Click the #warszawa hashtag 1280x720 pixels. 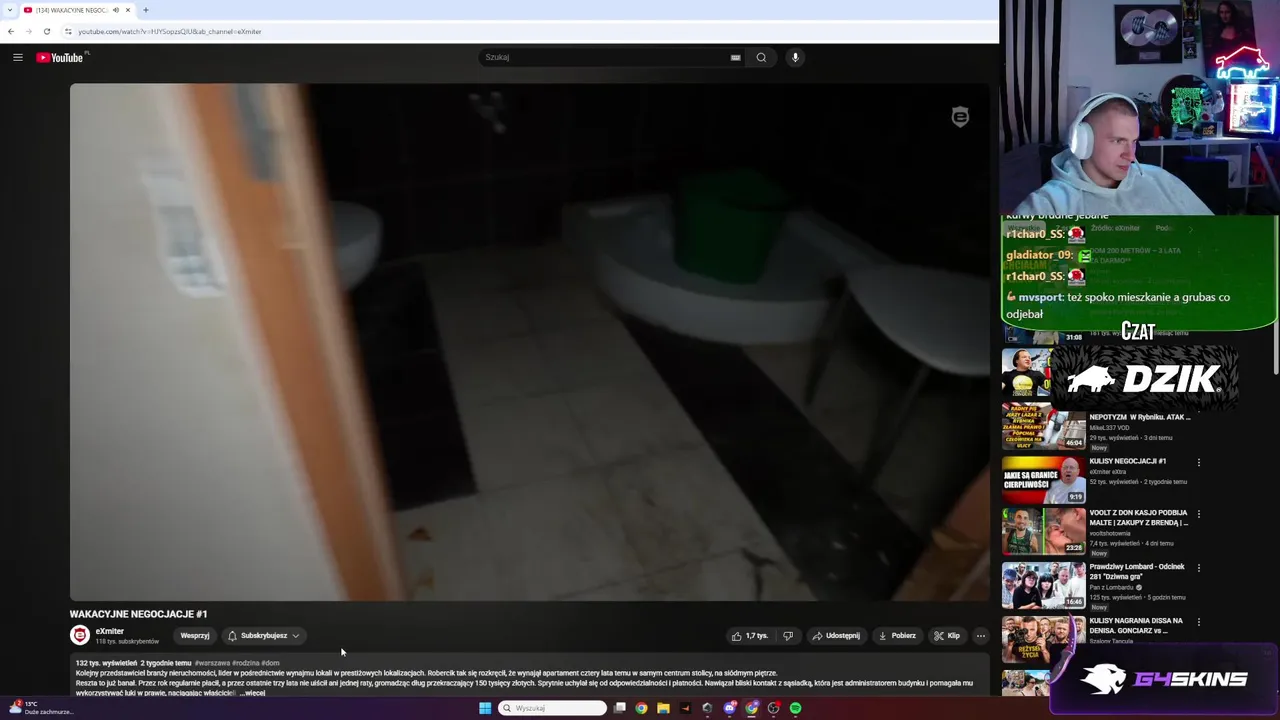coord(212,663)
